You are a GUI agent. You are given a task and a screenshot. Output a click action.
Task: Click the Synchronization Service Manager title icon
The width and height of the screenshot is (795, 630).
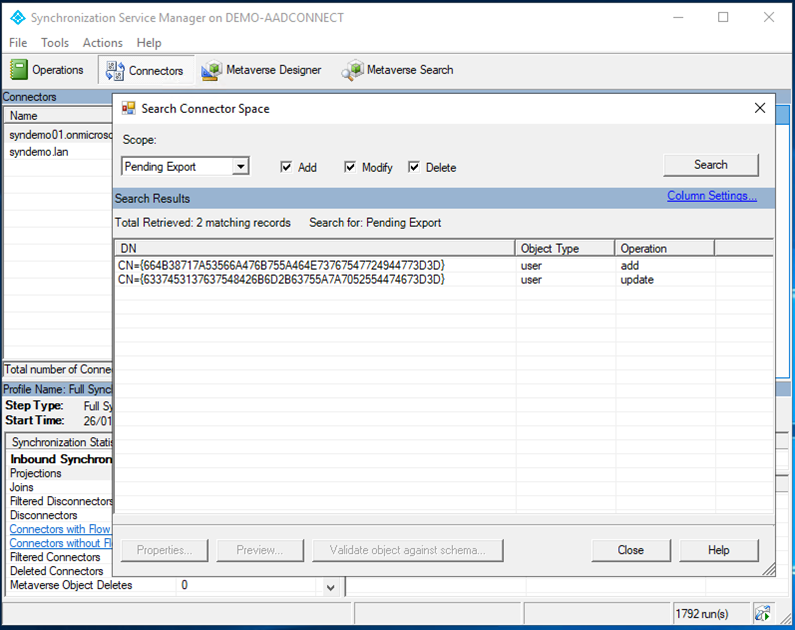(16, 17)
